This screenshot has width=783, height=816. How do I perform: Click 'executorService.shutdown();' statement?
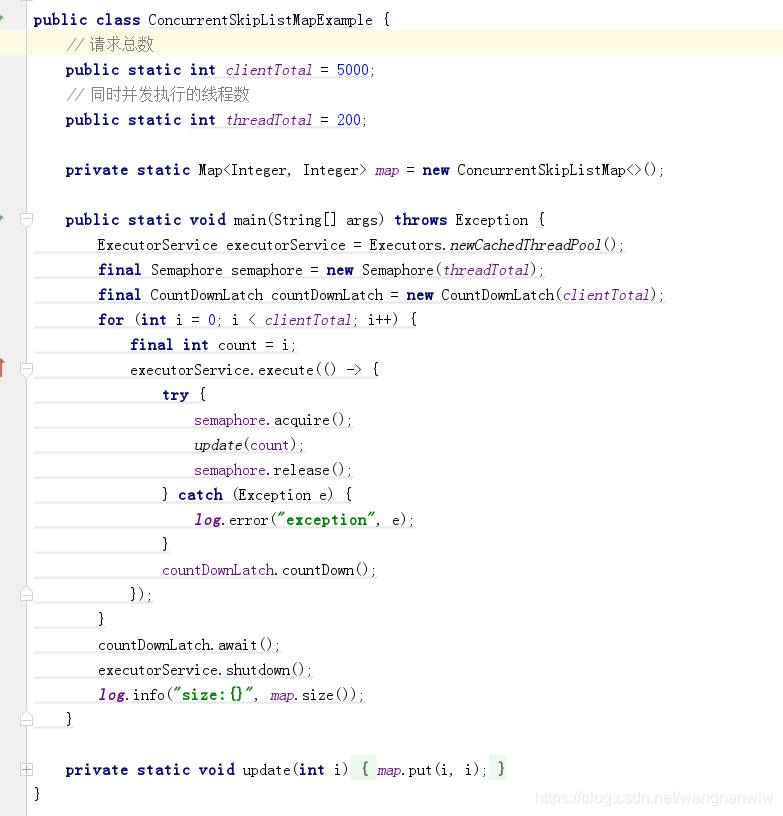pos(204,670)
